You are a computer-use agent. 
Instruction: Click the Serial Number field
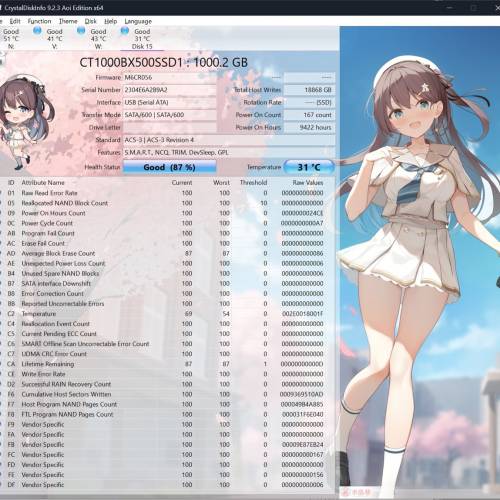pyautogui.click(x=170, y=90)
